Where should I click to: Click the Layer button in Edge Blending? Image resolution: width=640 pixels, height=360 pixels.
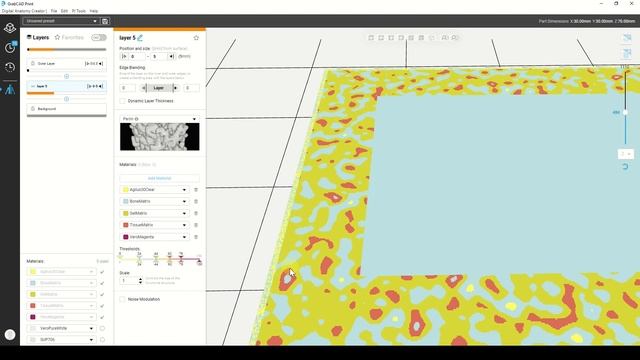coord(158,88)
